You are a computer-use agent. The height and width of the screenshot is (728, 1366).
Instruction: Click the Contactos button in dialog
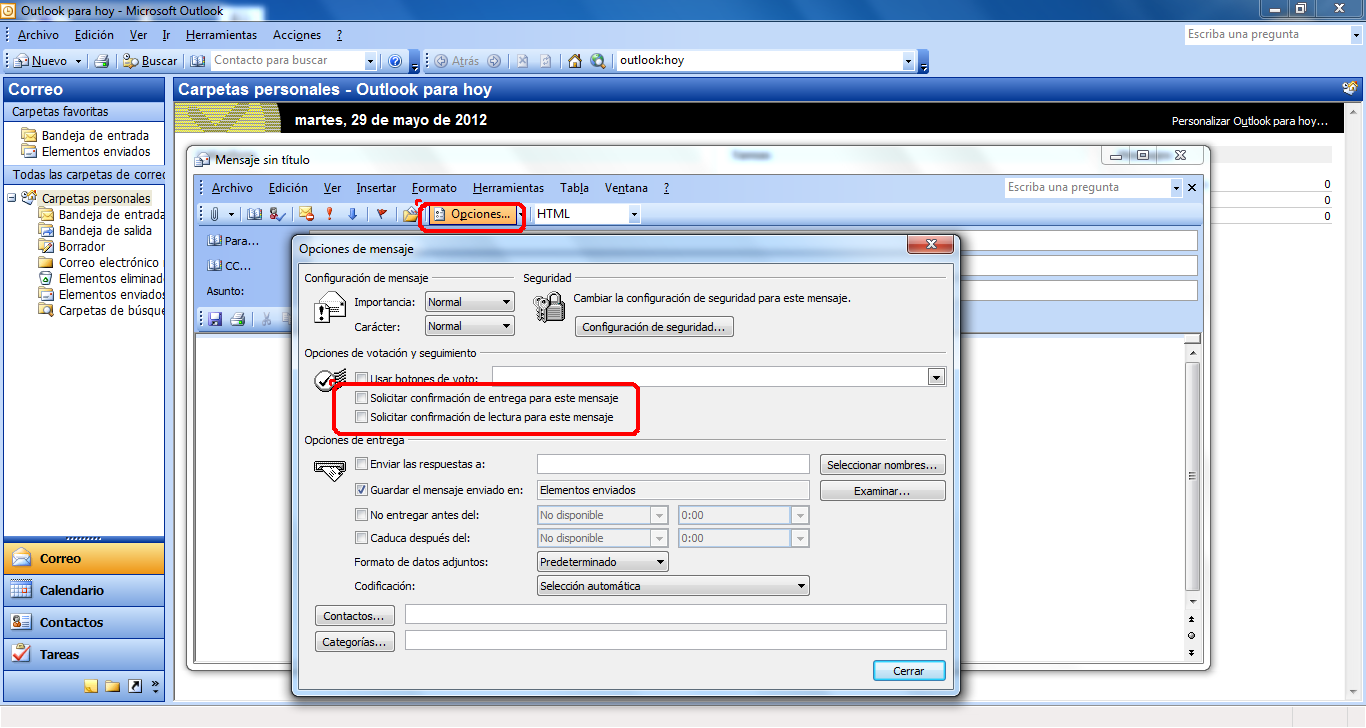pos(355,615)
